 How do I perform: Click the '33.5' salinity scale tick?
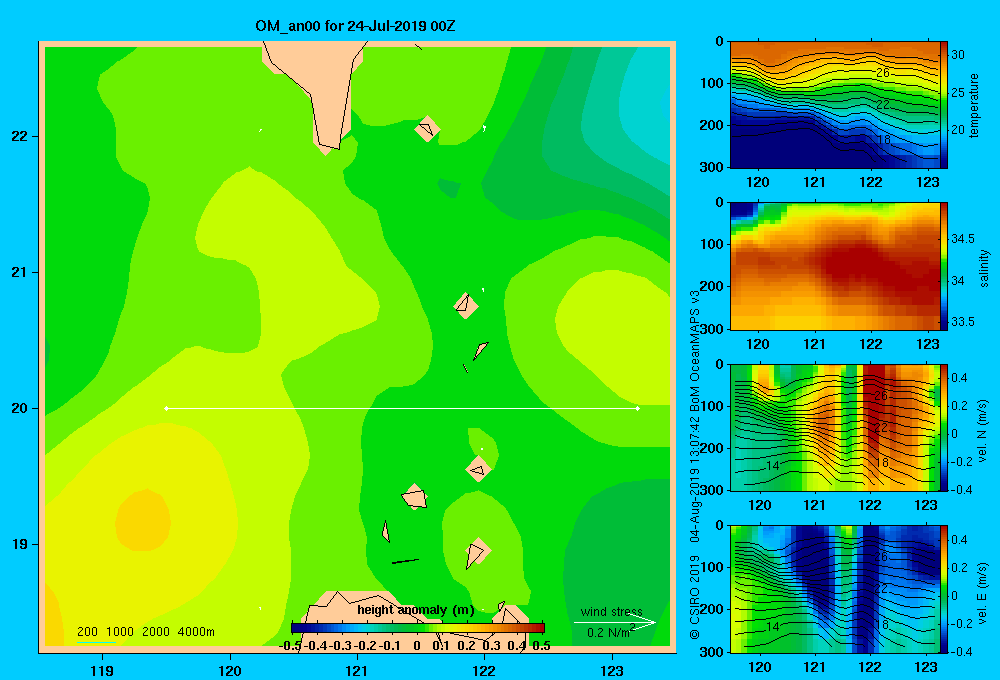(x=962, y=322)
